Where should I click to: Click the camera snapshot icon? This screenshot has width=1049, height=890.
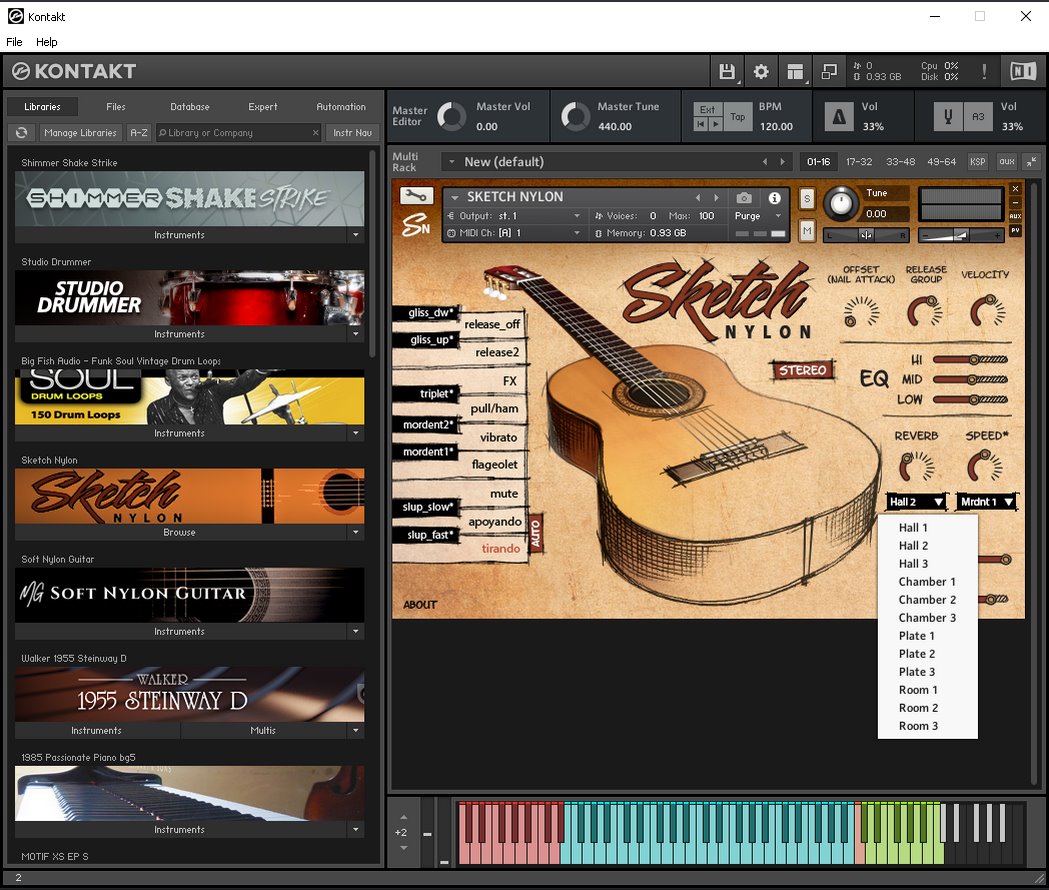[744, 198]
